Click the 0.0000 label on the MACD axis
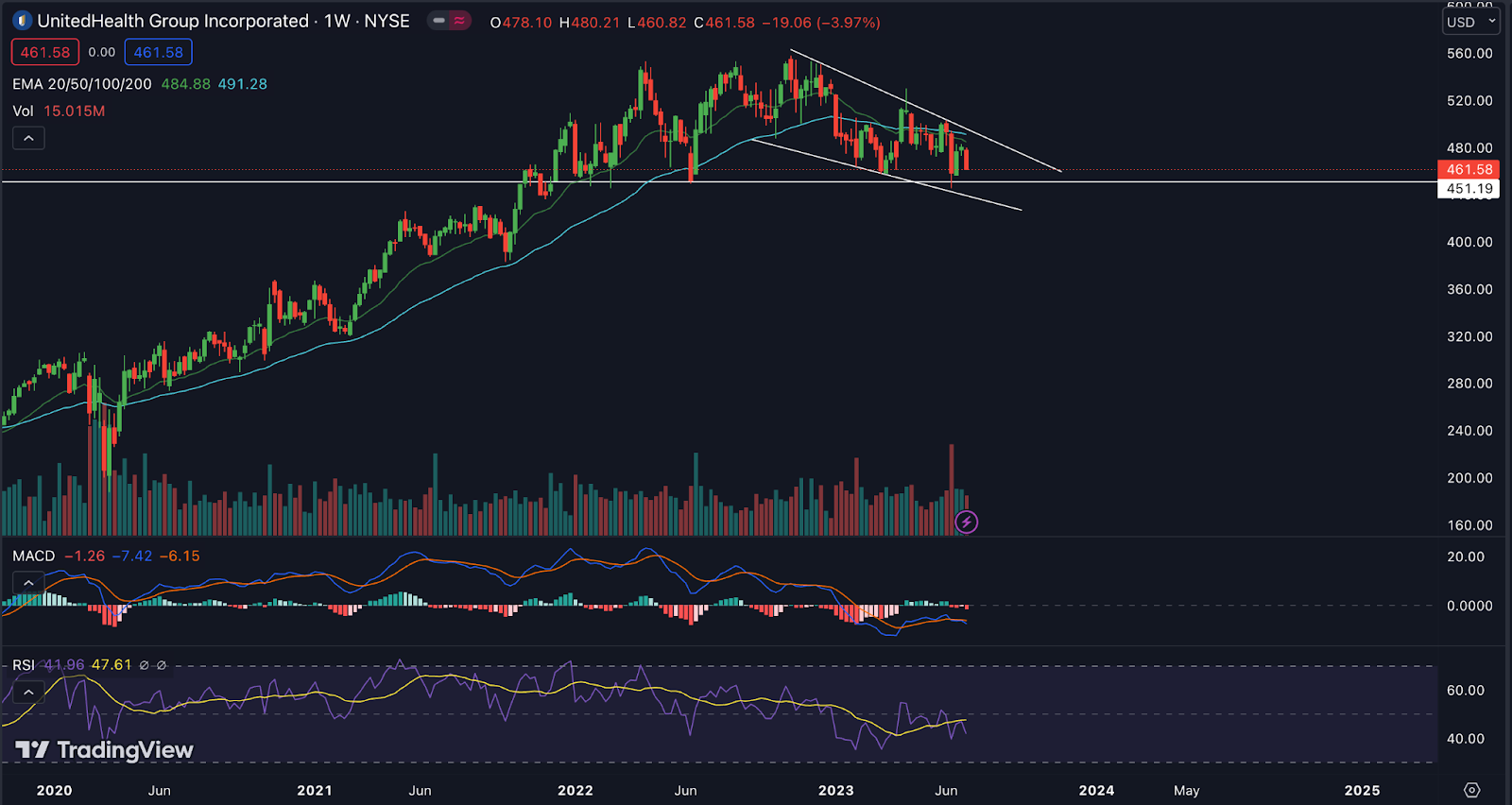 point(1469,606)
